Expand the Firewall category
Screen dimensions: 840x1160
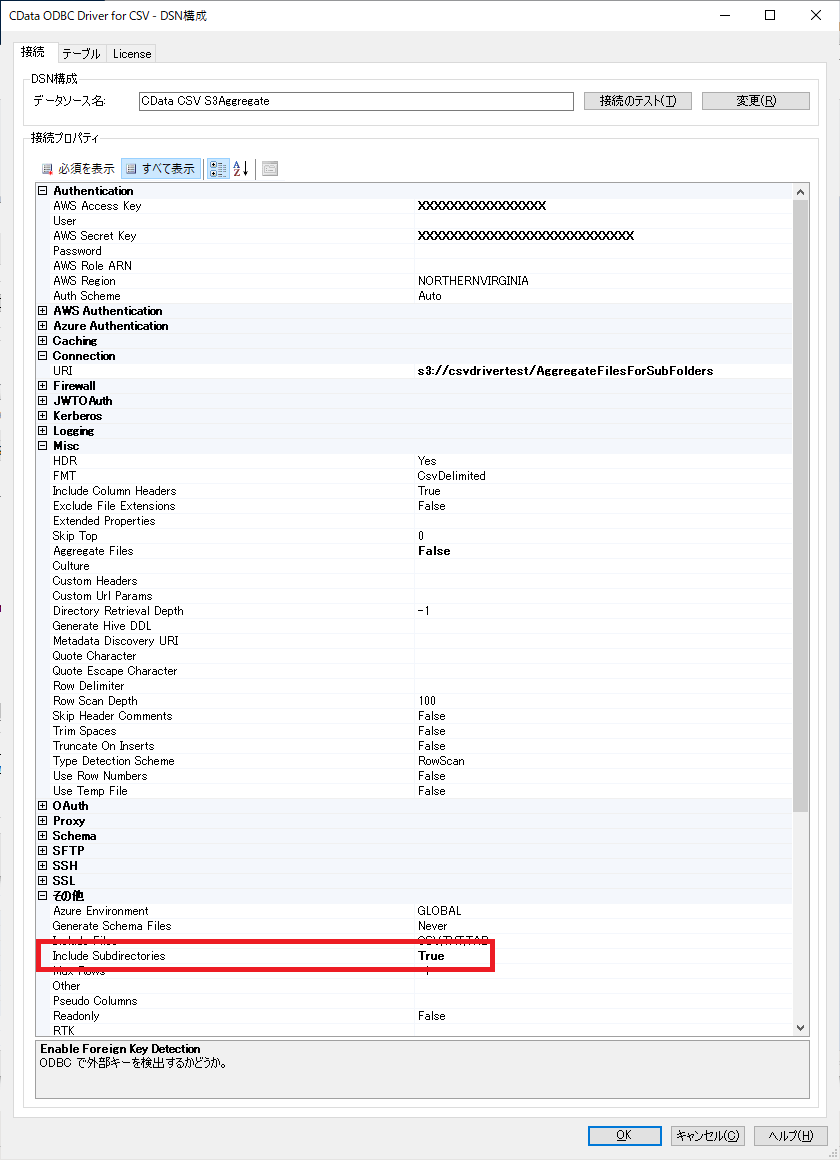pos(43,385)
